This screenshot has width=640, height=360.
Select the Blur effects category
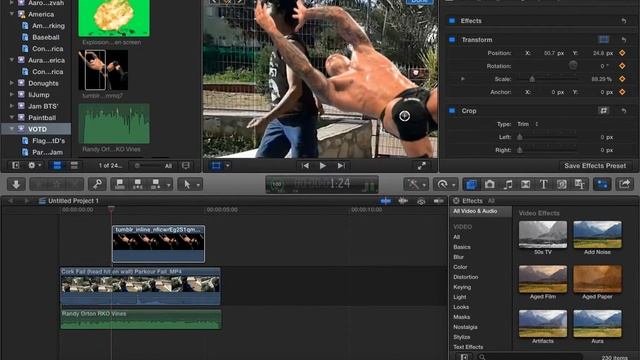coord(458,257)
